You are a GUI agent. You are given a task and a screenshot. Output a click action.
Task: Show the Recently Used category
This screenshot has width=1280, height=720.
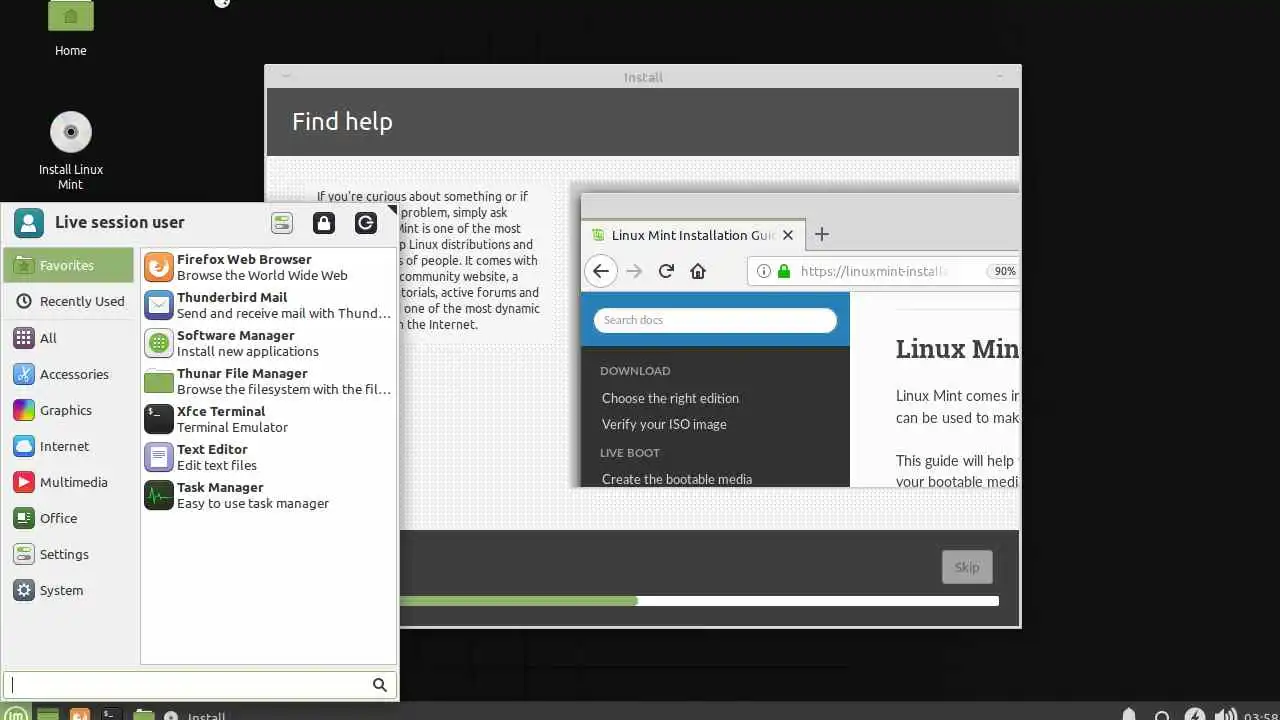coord(68,301)
